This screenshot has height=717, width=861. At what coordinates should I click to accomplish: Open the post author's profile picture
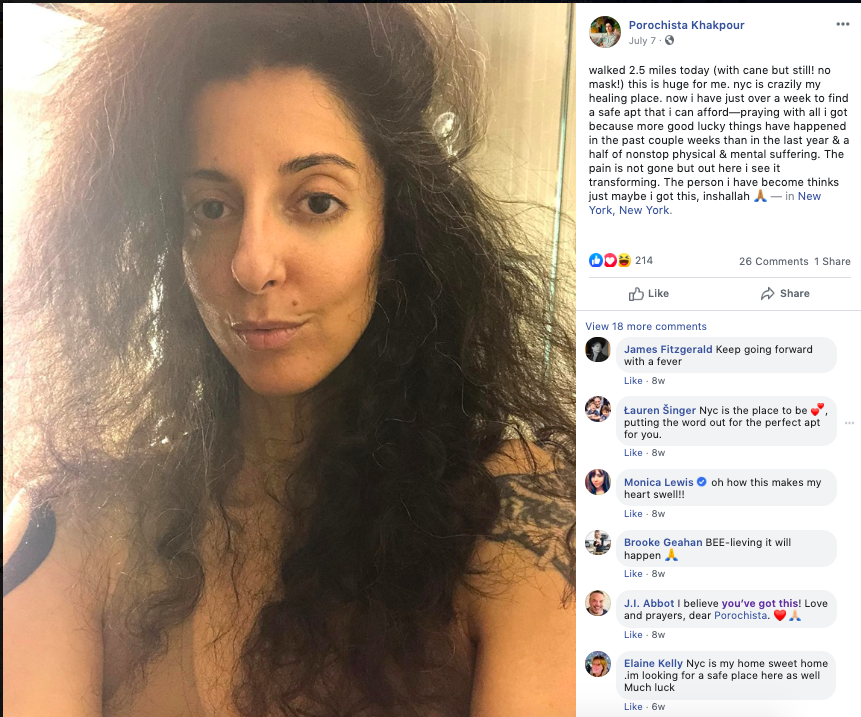click(605, 31)
